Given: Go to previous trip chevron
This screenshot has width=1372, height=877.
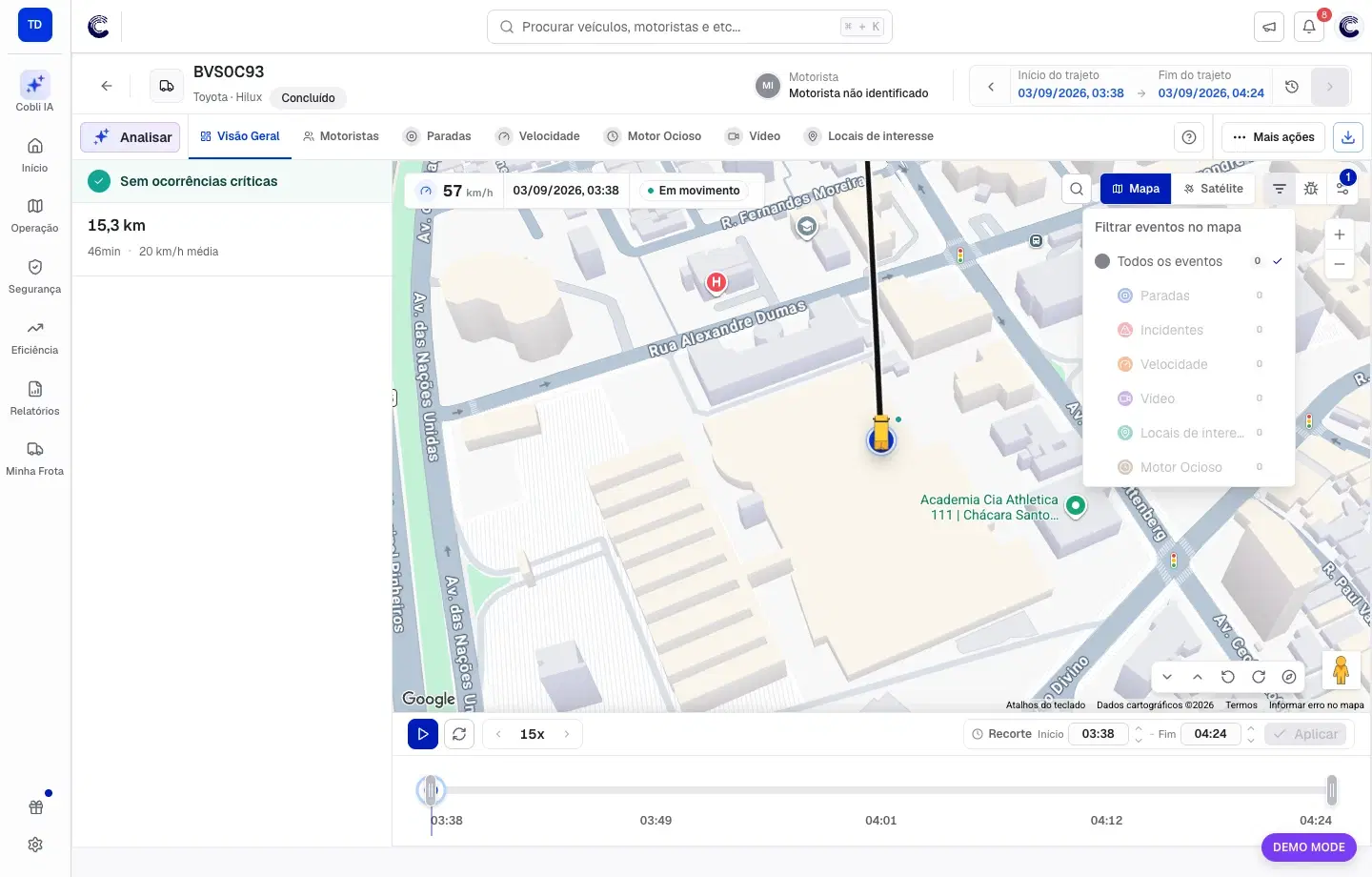Looking at the screenshot, I should [991, 87].
